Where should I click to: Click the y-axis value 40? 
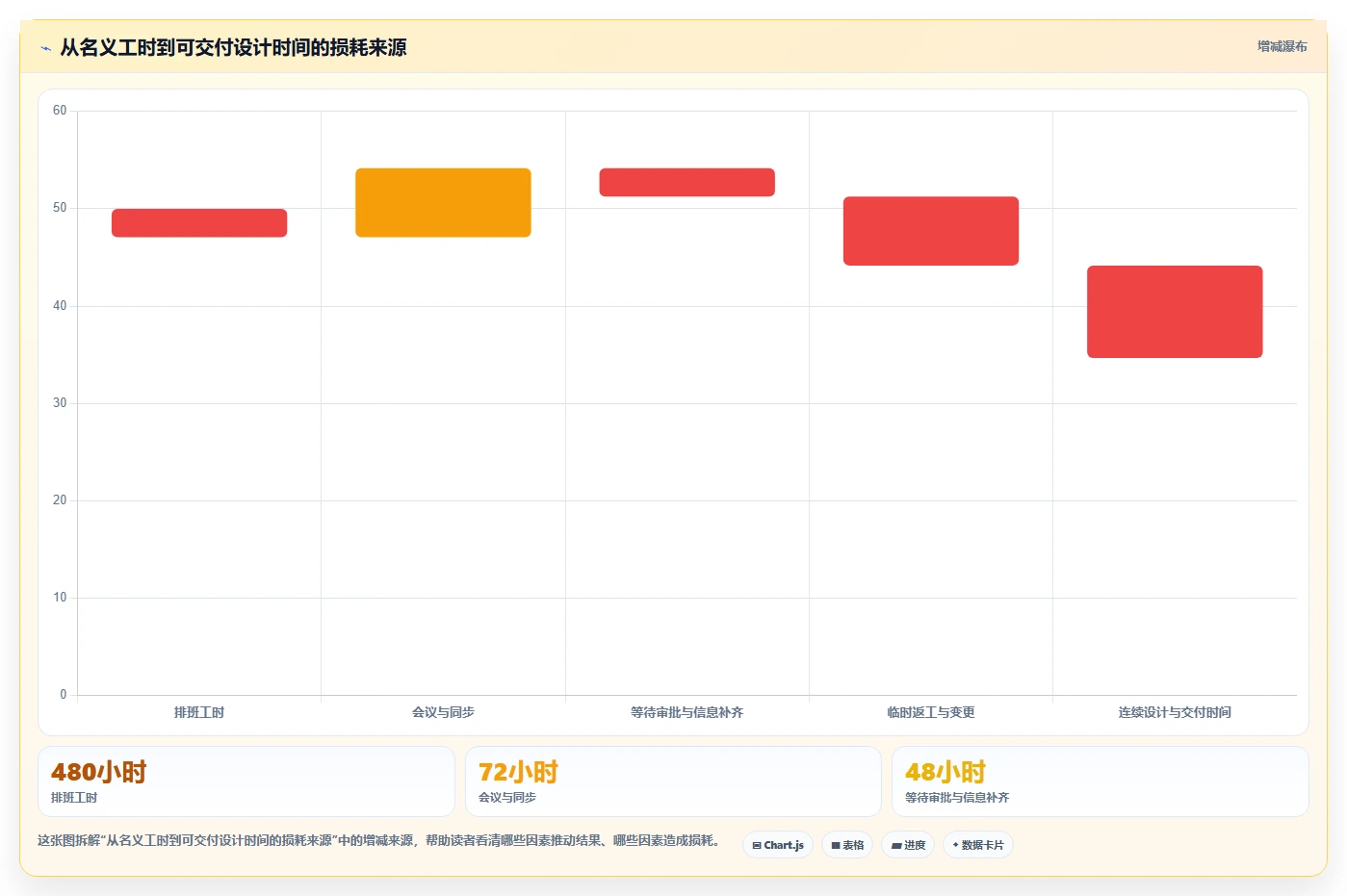[x=60, y=306]
